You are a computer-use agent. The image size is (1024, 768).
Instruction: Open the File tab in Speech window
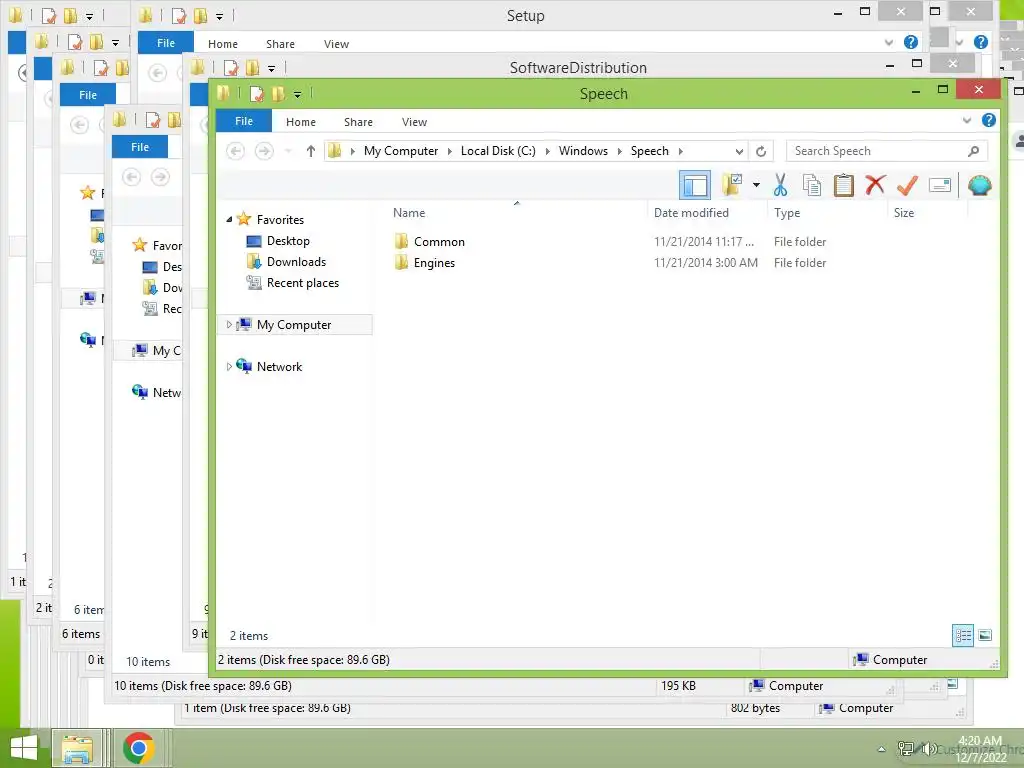(x=244, y=121)
